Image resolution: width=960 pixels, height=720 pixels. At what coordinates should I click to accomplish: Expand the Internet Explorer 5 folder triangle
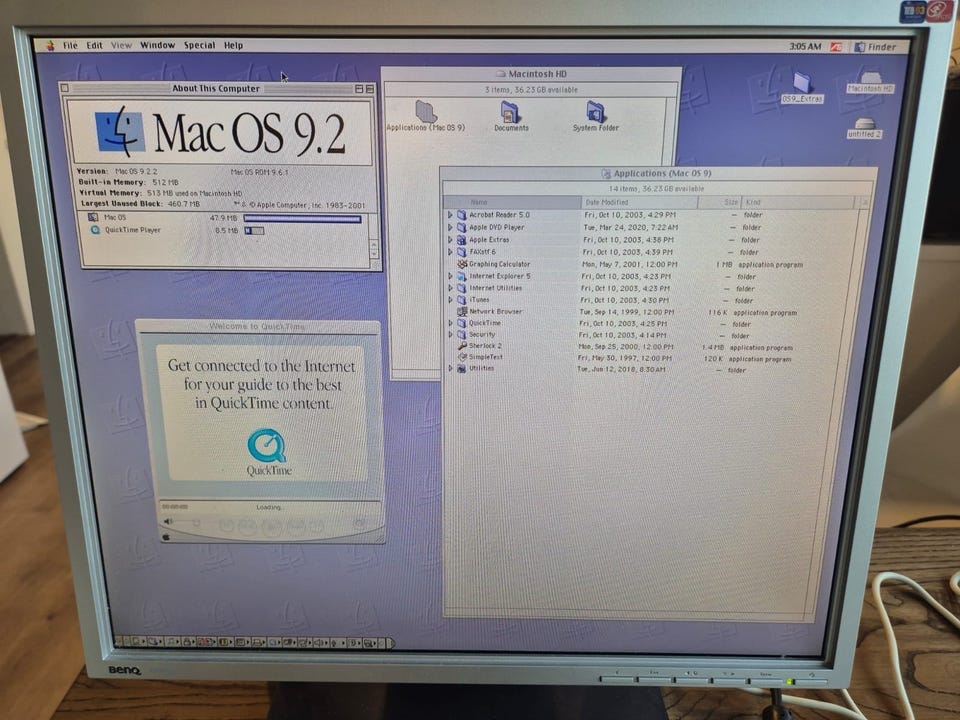450,276
